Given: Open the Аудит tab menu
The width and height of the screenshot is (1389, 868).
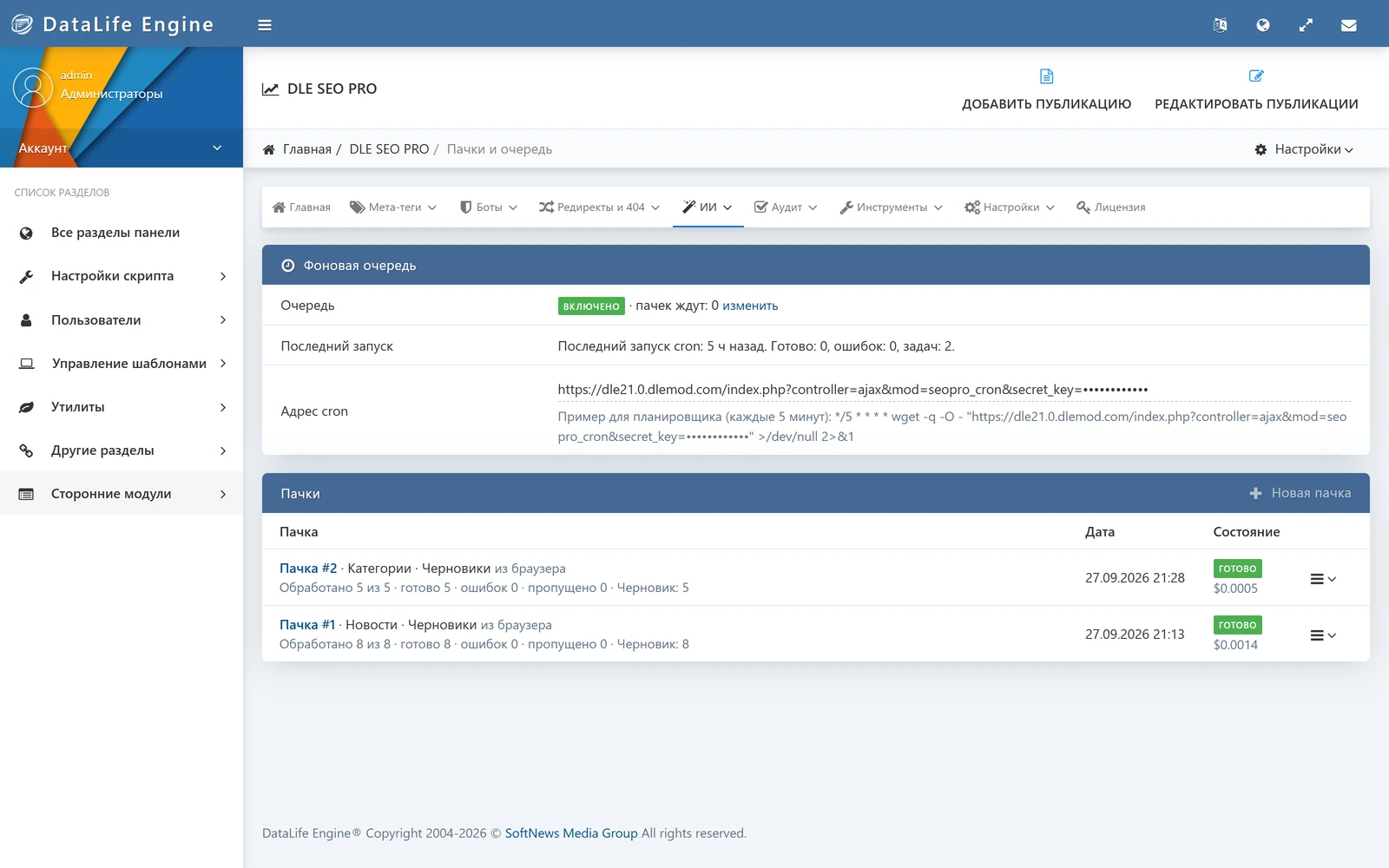Looking at the screenshot, I should 786,207.
